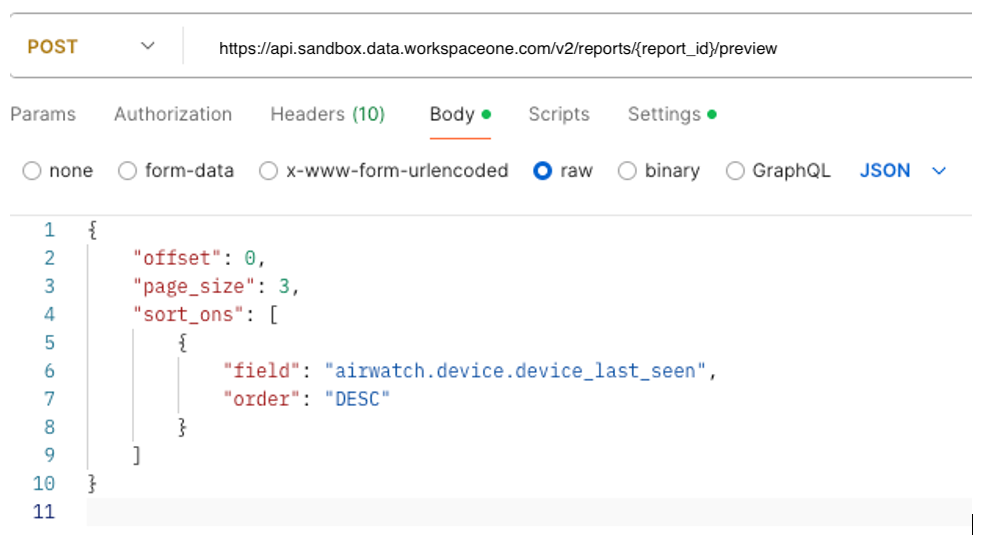Image resolution: width=981 pixels, height=542 pixels.
Task: Click the "offset" key on line 2
Action: click(173, 258)
